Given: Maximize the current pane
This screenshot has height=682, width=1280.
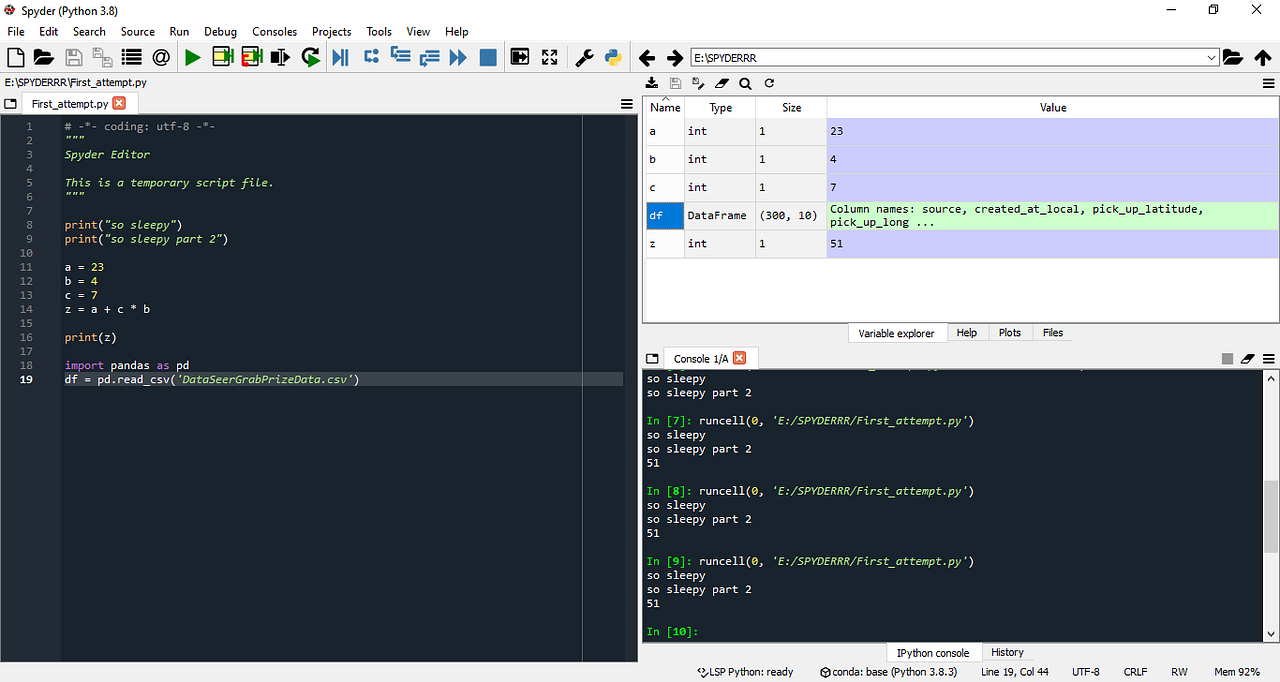Looking at the screenshot, I should tap(520, 57).
